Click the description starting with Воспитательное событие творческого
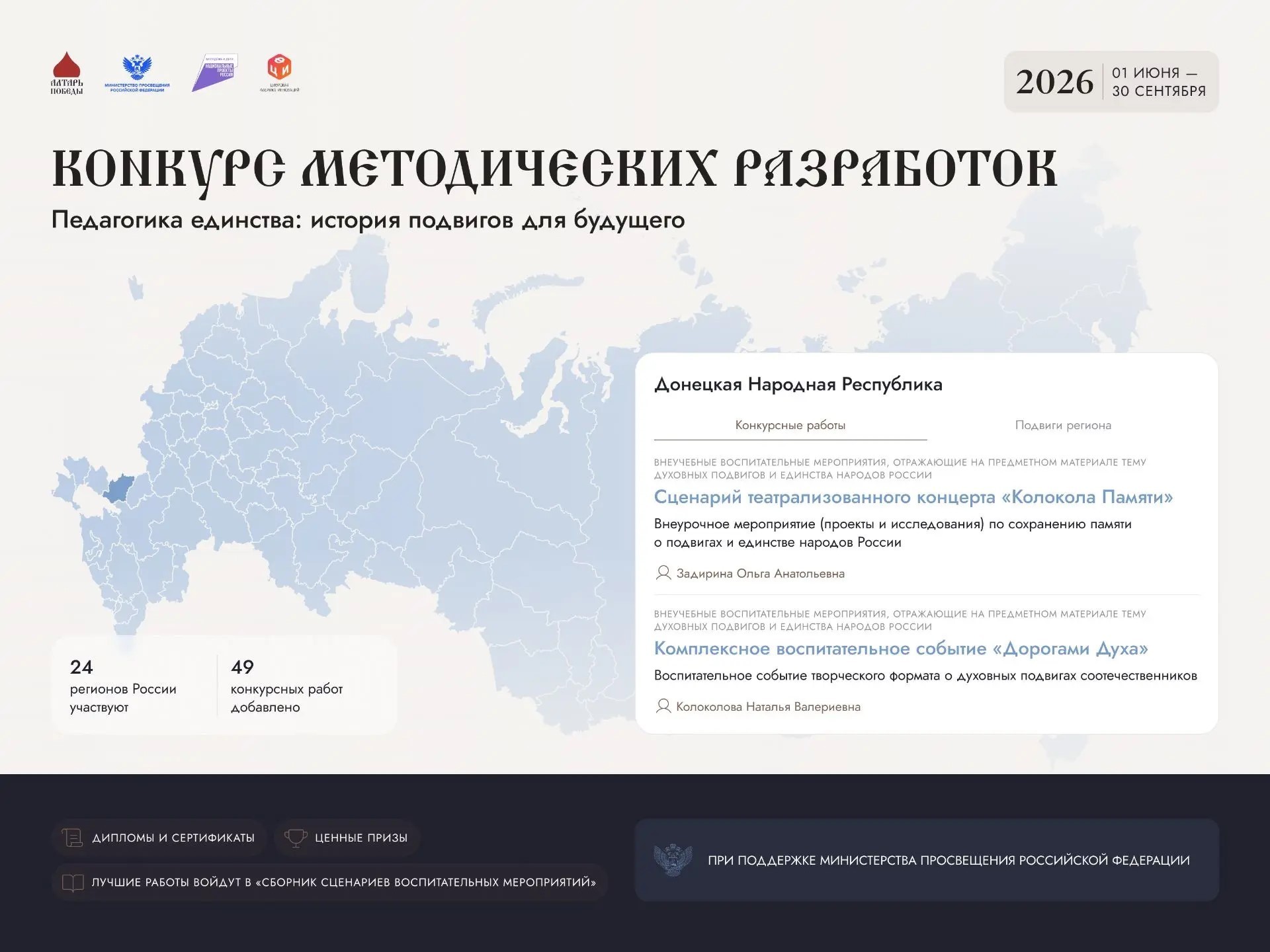This screenshot has height=952, width=1270. [925, 676]
